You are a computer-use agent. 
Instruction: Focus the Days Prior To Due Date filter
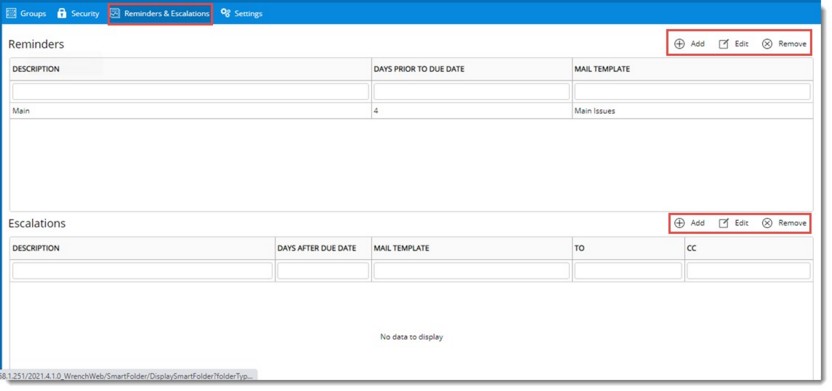472,91
